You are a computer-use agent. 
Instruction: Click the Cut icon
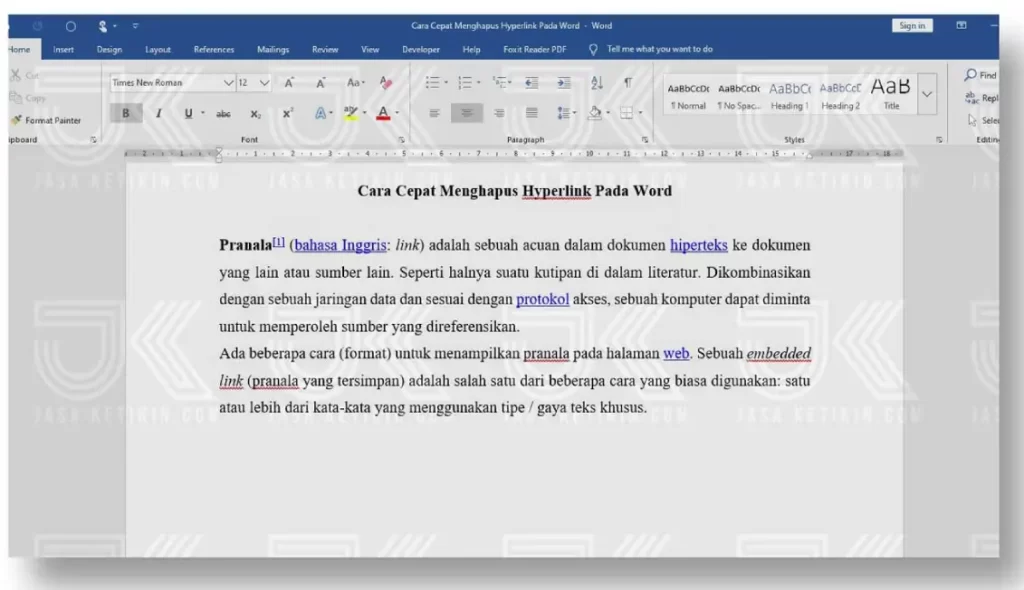click(16, 75)
